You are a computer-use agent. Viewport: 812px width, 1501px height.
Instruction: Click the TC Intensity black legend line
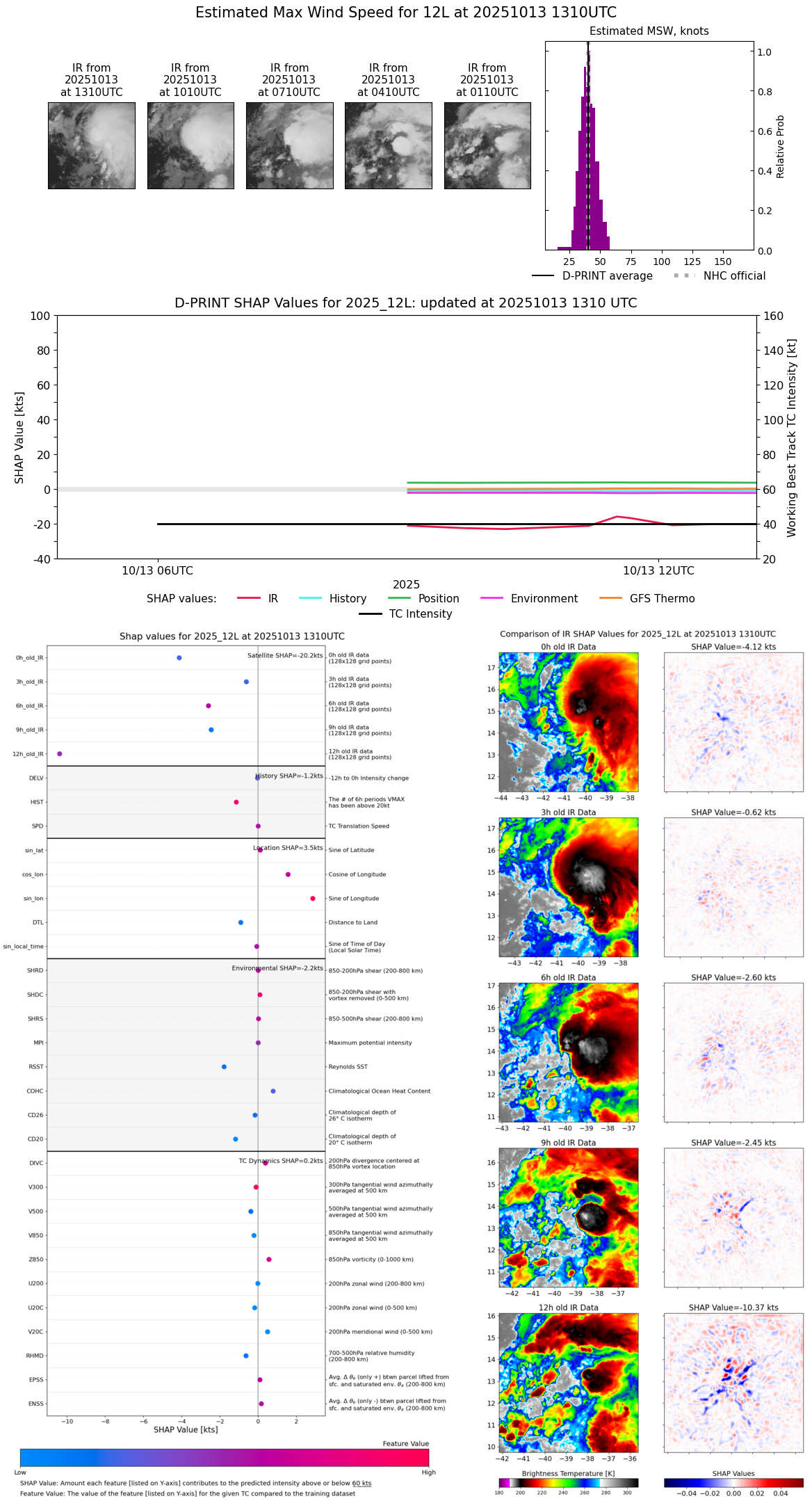[x=370, y=613]
